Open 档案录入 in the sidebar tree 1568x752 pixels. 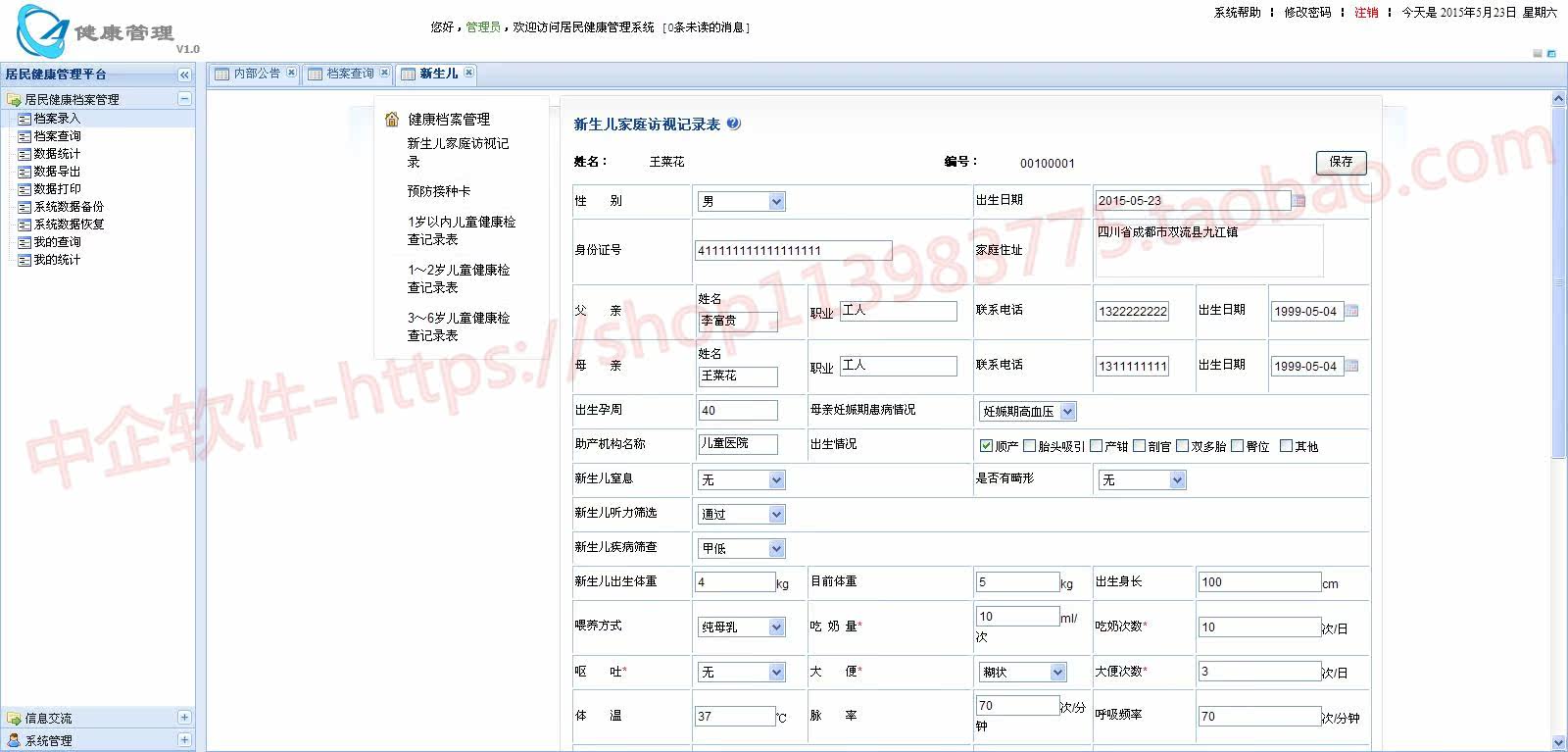point(57,119)
